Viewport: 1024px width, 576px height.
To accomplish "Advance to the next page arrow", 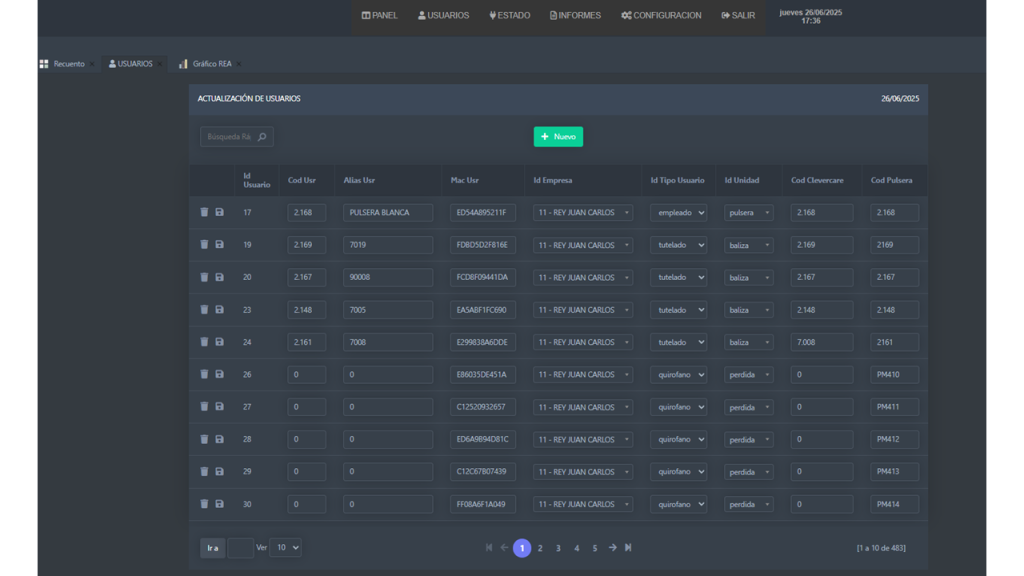I will pyautogui.click(x=613, y=547).
